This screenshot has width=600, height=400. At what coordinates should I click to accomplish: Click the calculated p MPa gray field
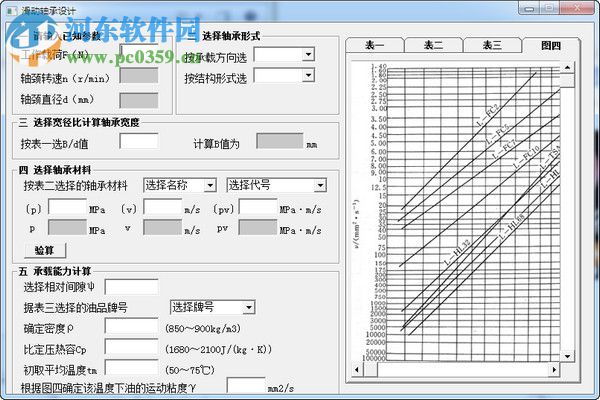tap(67, 227)
